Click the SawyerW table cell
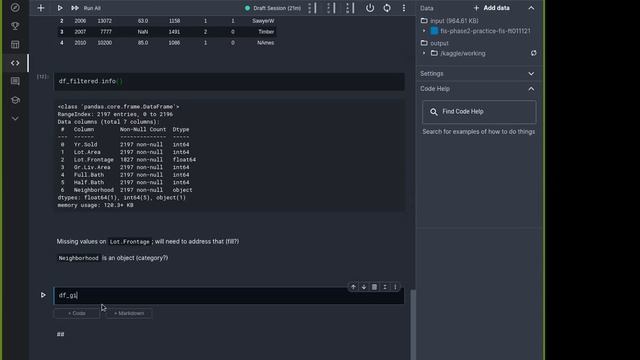640x360 pixels. [263, 20]
